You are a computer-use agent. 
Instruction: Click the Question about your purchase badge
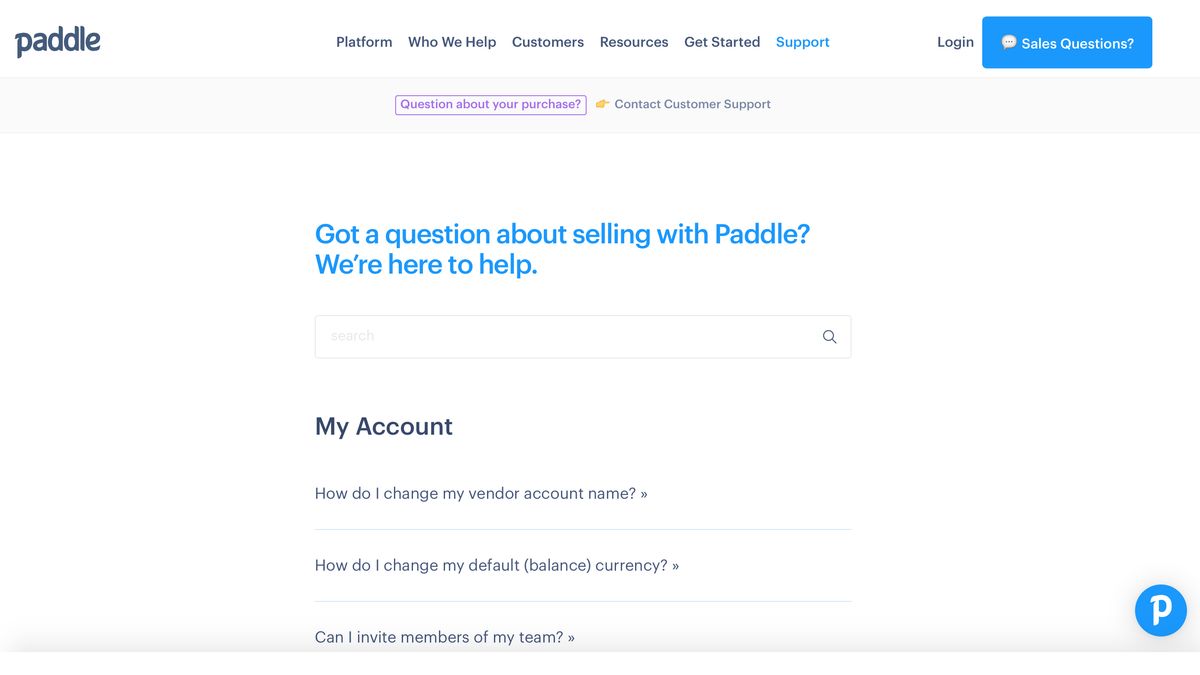pos(490,104)
